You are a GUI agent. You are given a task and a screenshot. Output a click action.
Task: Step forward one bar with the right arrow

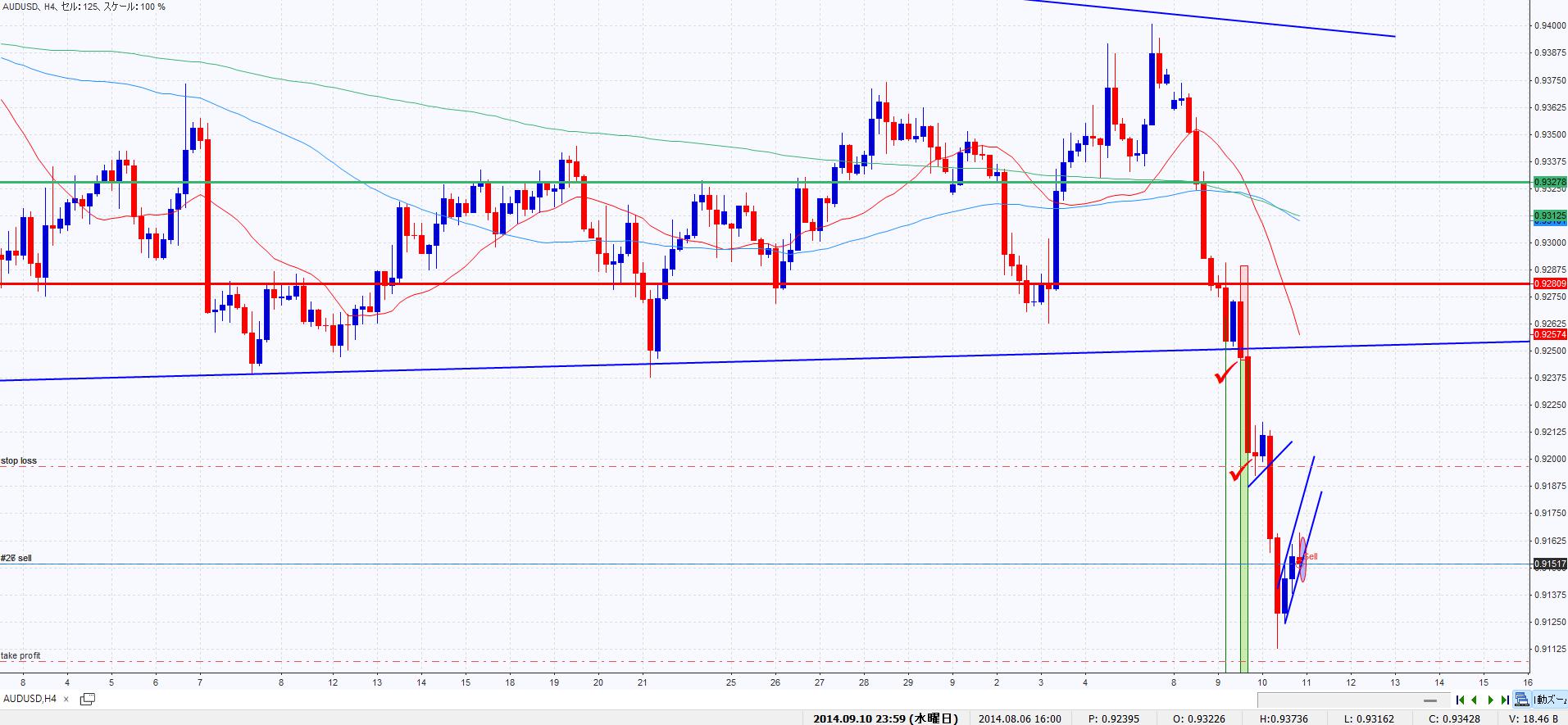click(x=1490, y=700)
